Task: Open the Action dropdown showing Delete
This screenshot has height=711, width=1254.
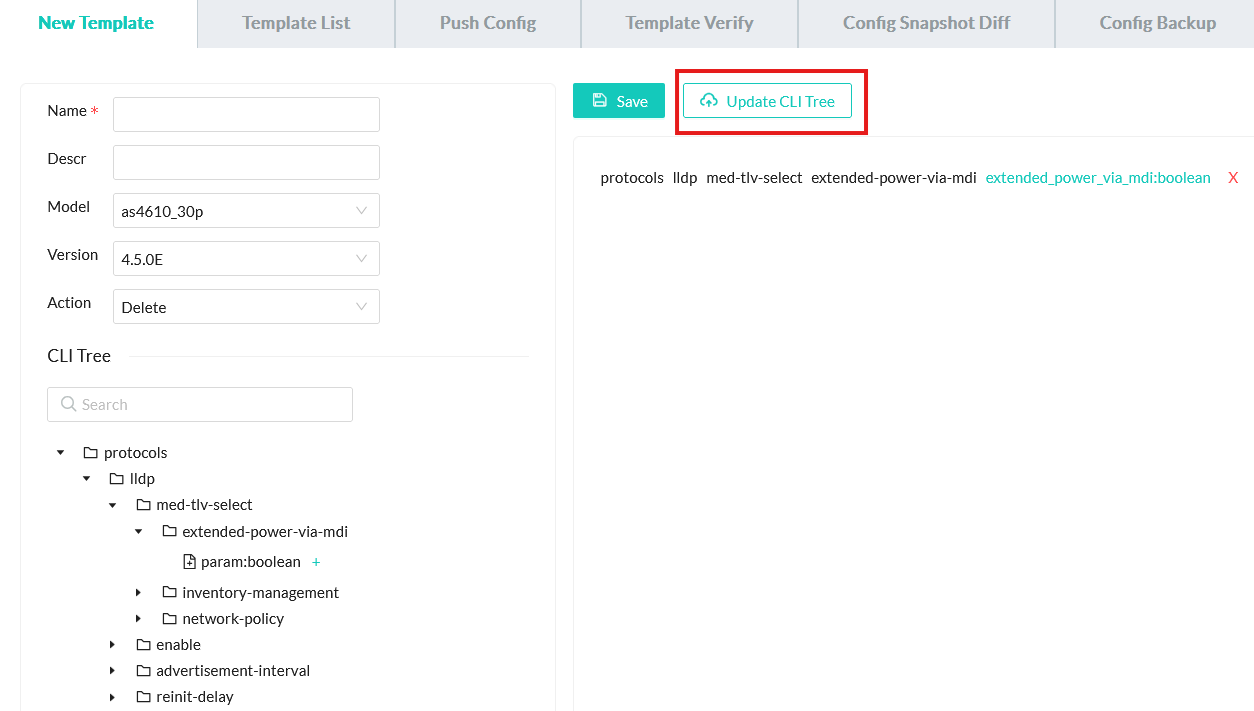Action: 246,307
